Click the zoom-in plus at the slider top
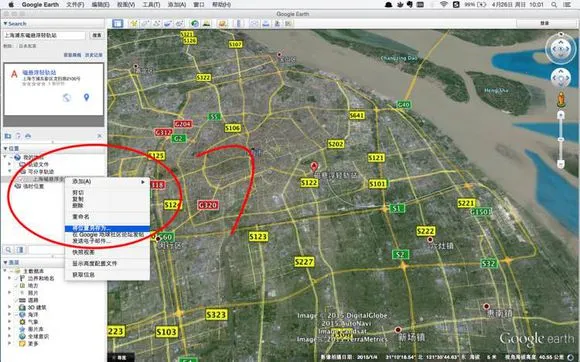The width and height of the screenshot is (580, 362). tap(561, 115)
